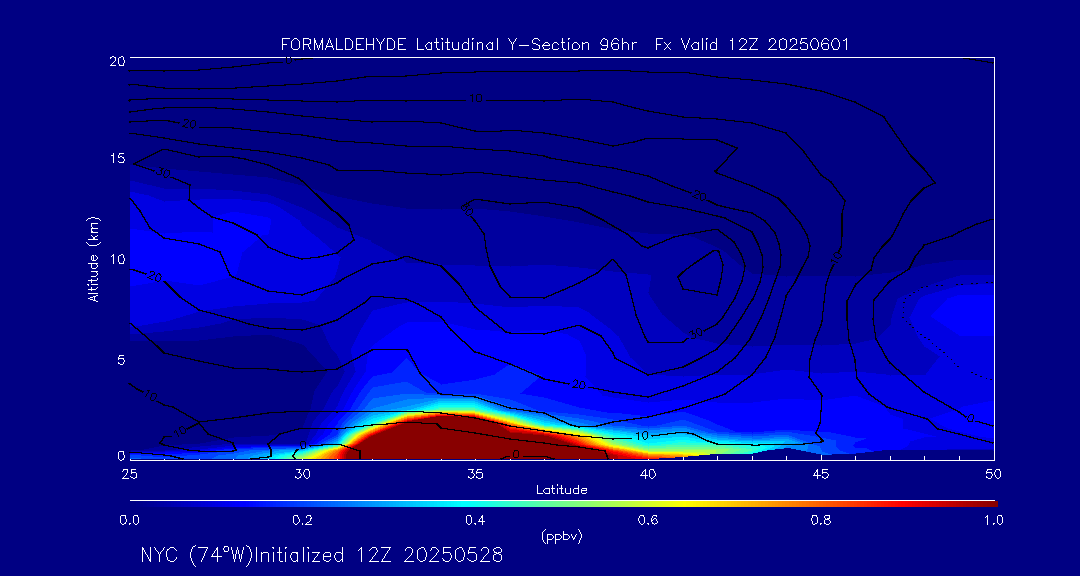The height and width of the screenshot is (576, 1080).
Task: Click the colorbar label "0.0"
Action: pos(129,520)
